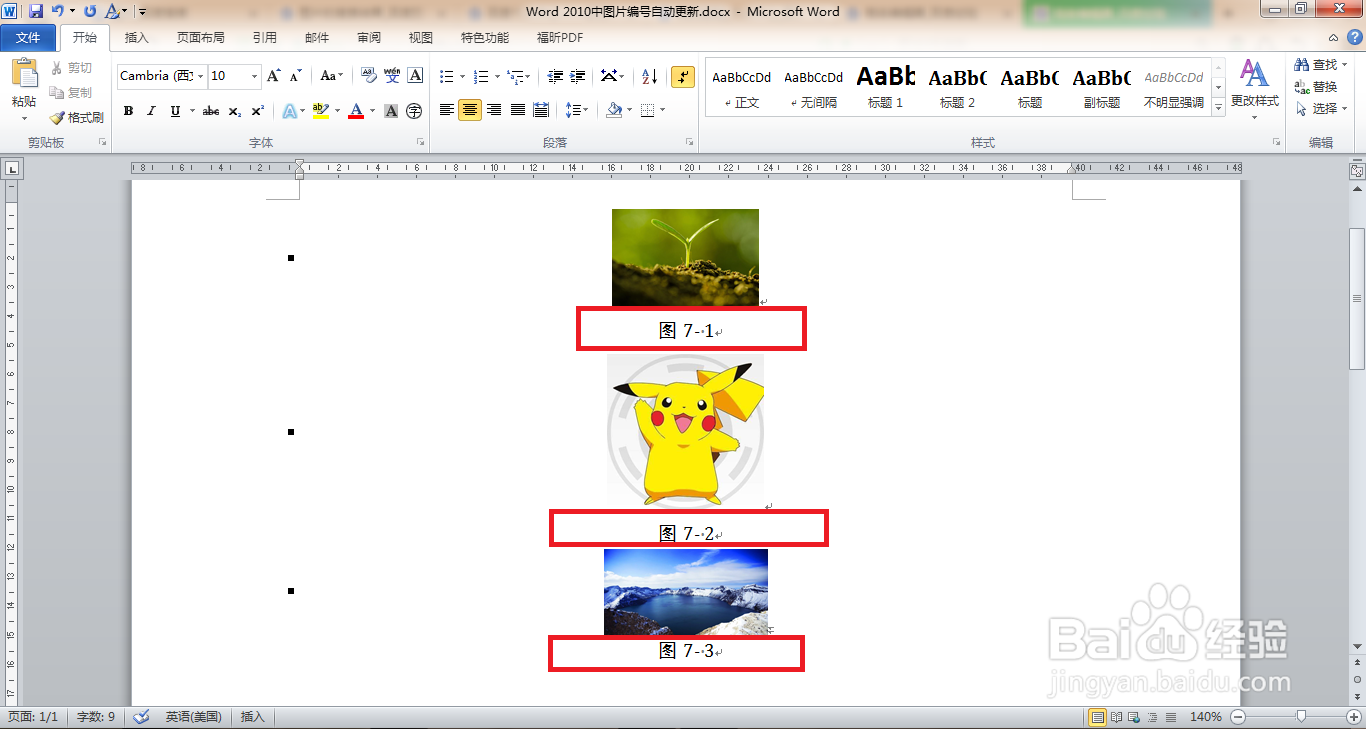
Task: Click the 英语(美国) language indicator
Action: point(193,717)
